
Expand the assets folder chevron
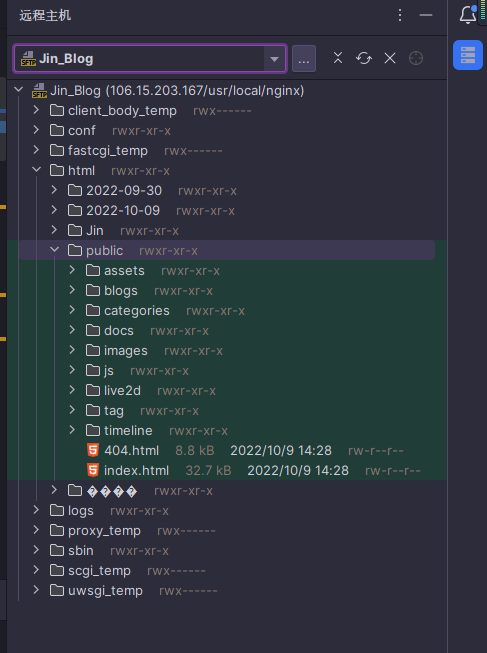point(72,270)
